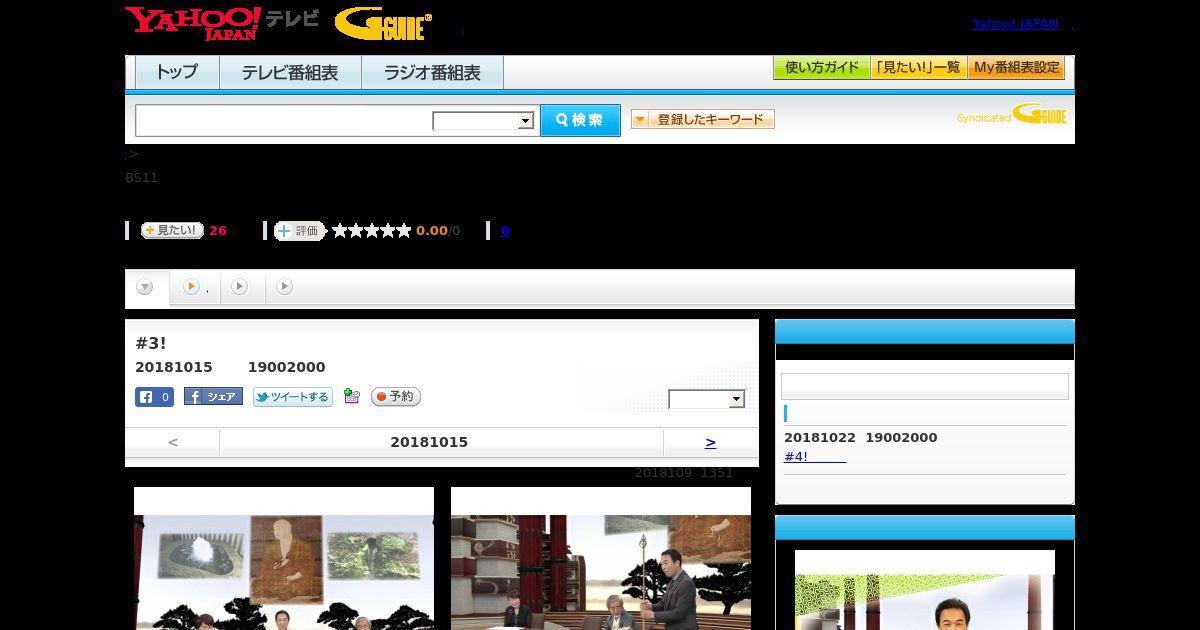
Task: Focus the program search text field
Action: (x=284, y=120)
